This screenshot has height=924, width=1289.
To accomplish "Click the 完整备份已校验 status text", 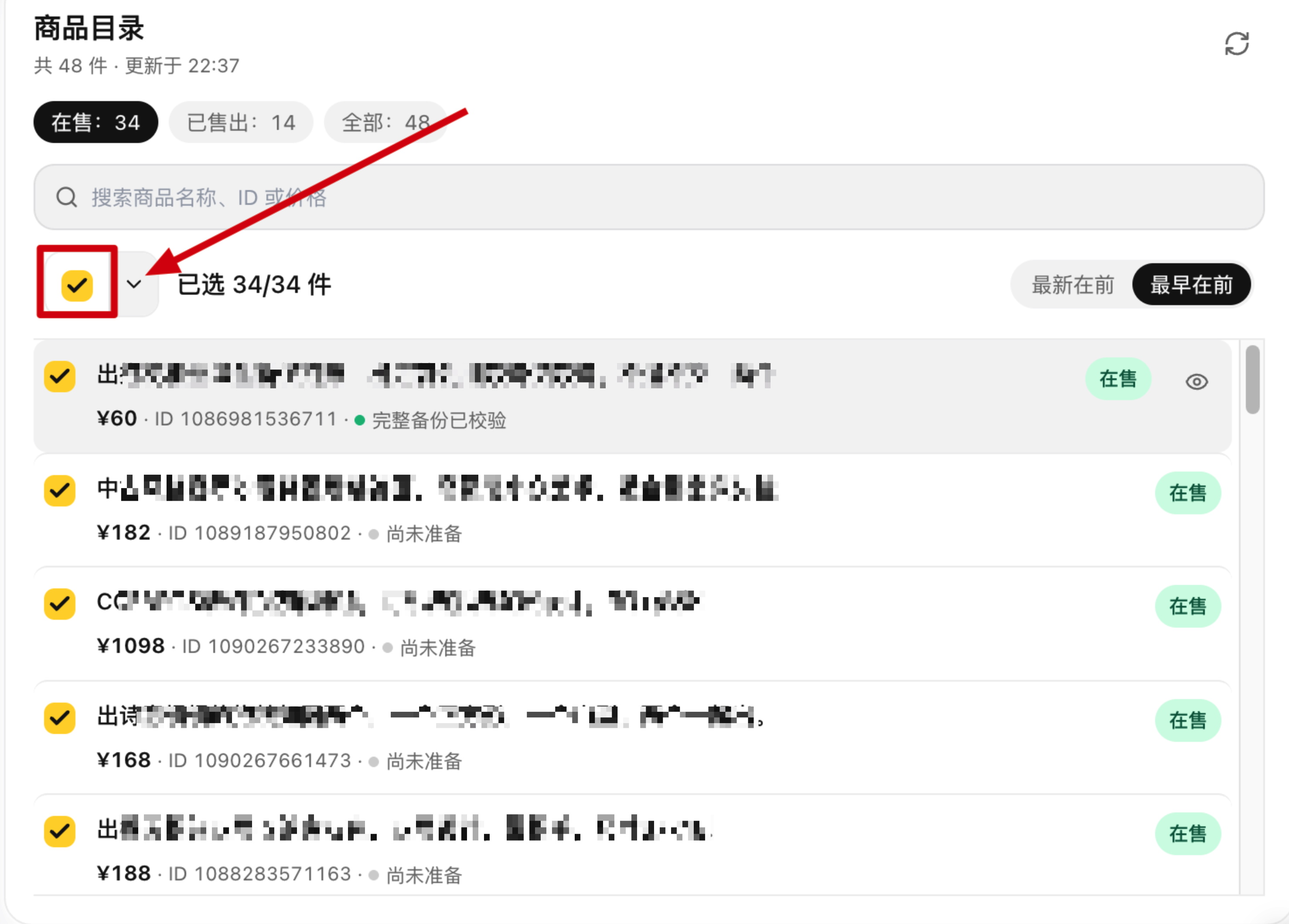I will (x=439, y=420).
